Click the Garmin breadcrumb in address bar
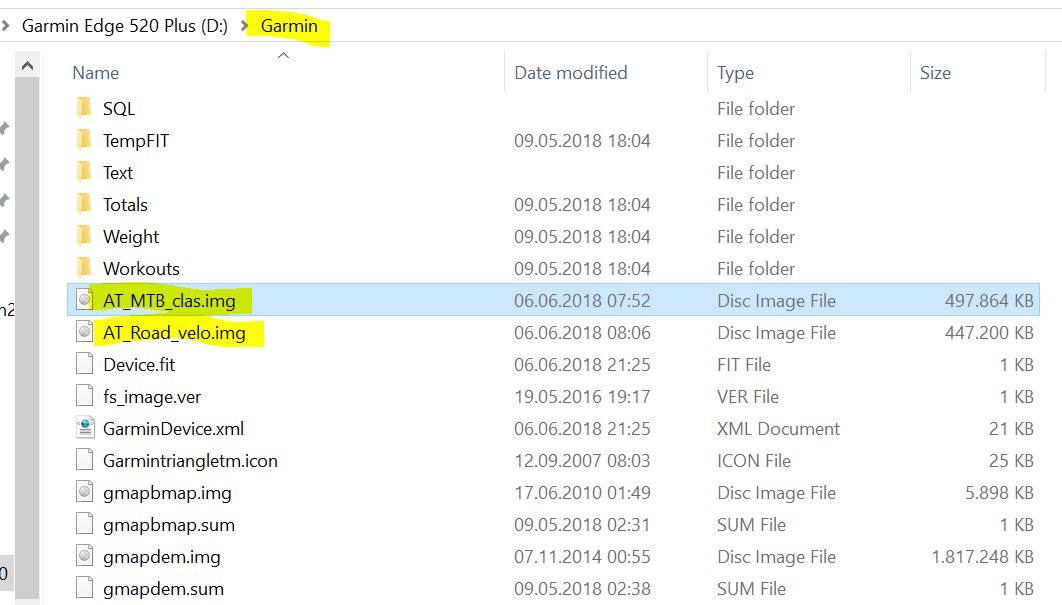1062x605 pixels. click(x=289, y=26)
